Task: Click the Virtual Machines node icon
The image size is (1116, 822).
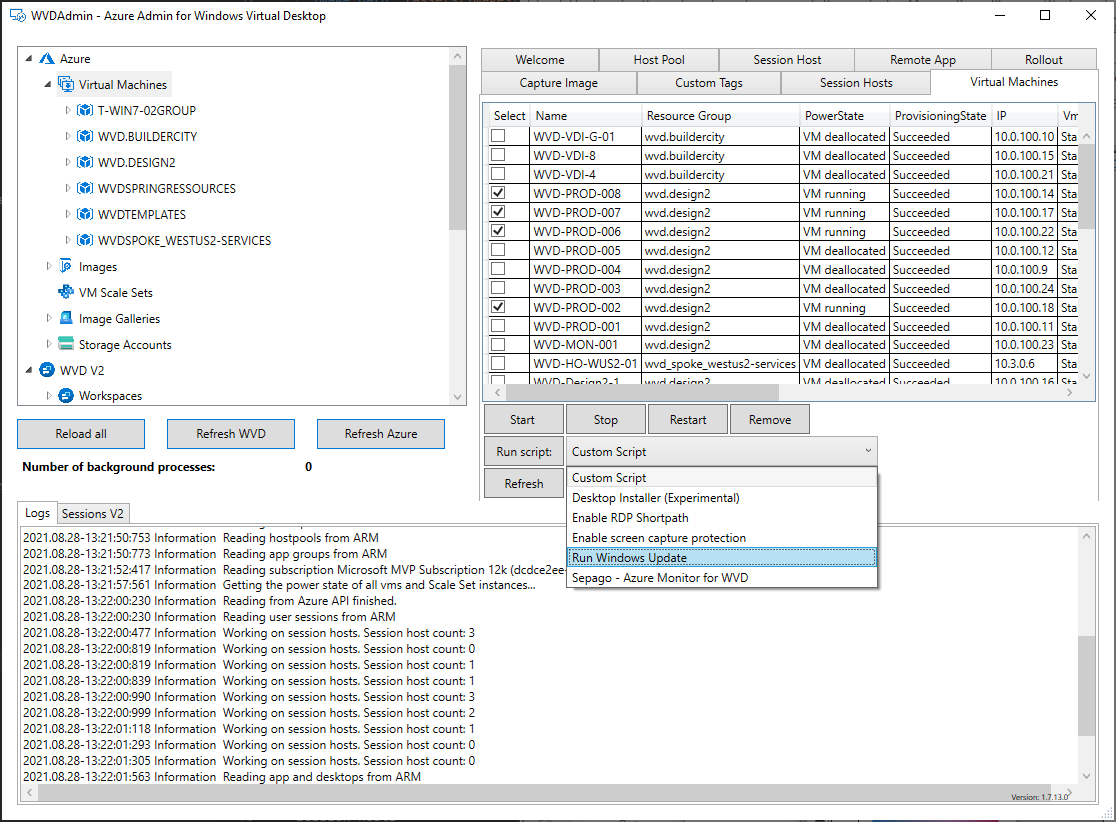Action: tap(65, 85)
